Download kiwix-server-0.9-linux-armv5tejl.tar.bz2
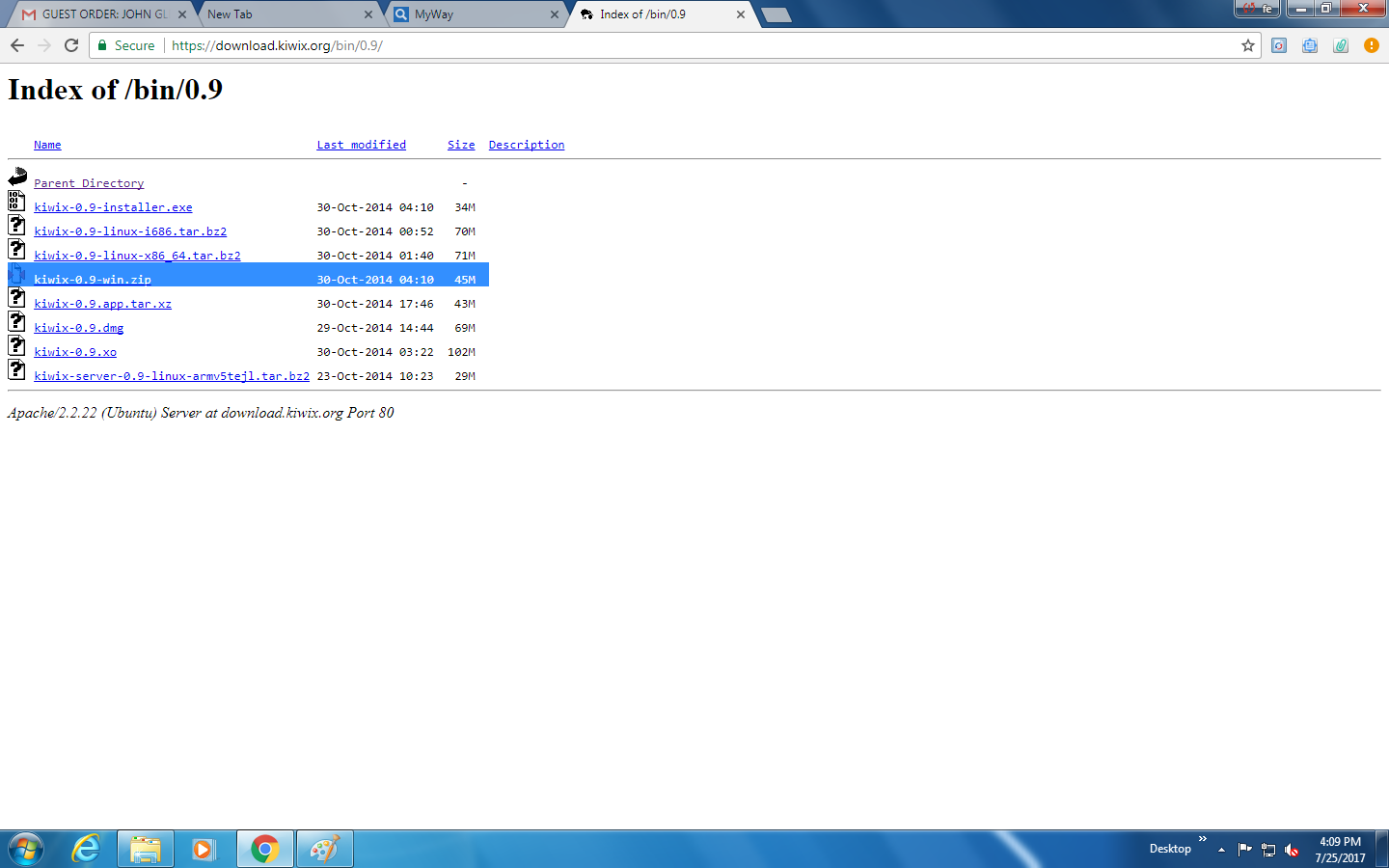Viewport: 1389px width, 868px height. tap(172, 376)
